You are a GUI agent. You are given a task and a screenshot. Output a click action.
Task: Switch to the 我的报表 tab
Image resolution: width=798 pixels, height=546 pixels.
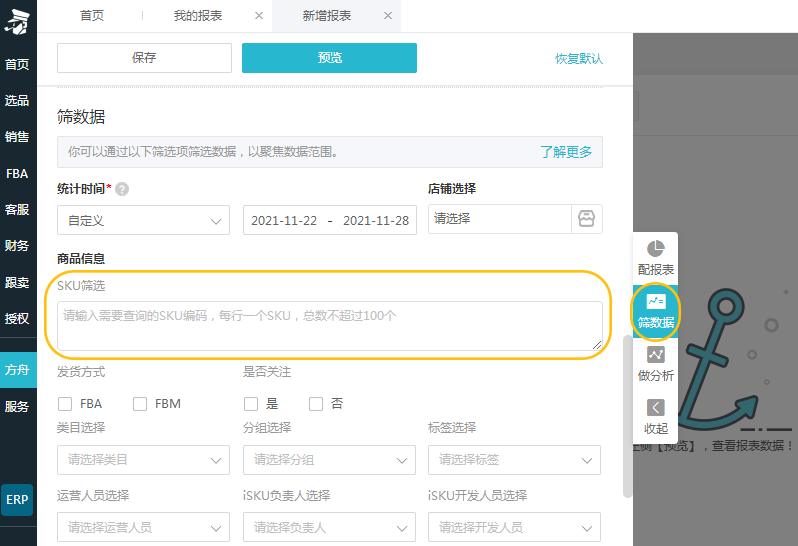coord(198,16)
